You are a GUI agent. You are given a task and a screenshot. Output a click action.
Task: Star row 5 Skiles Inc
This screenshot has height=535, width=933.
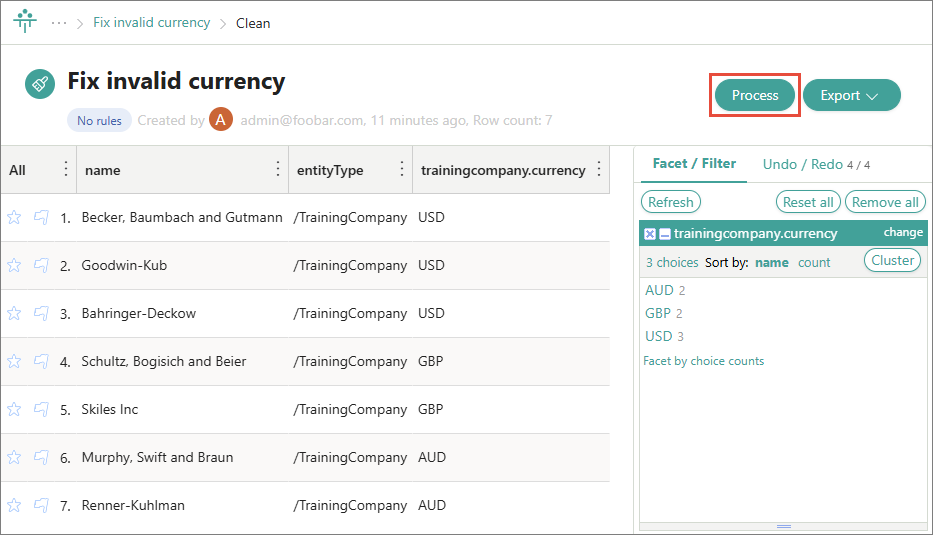pos(14,409)
